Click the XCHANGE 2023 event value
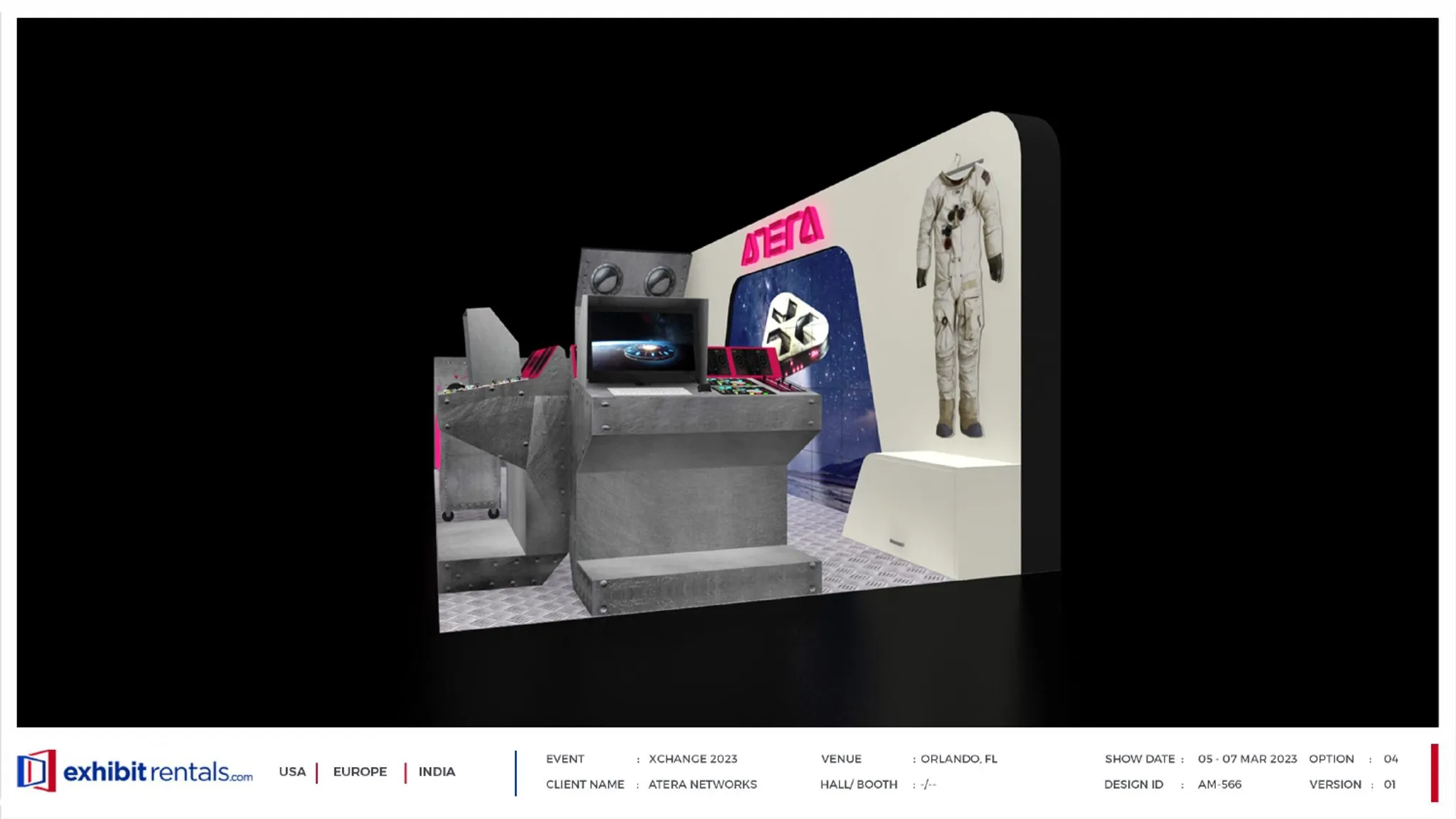The width and height of the screenshot is (1456, 819). (x=692, y=759)
